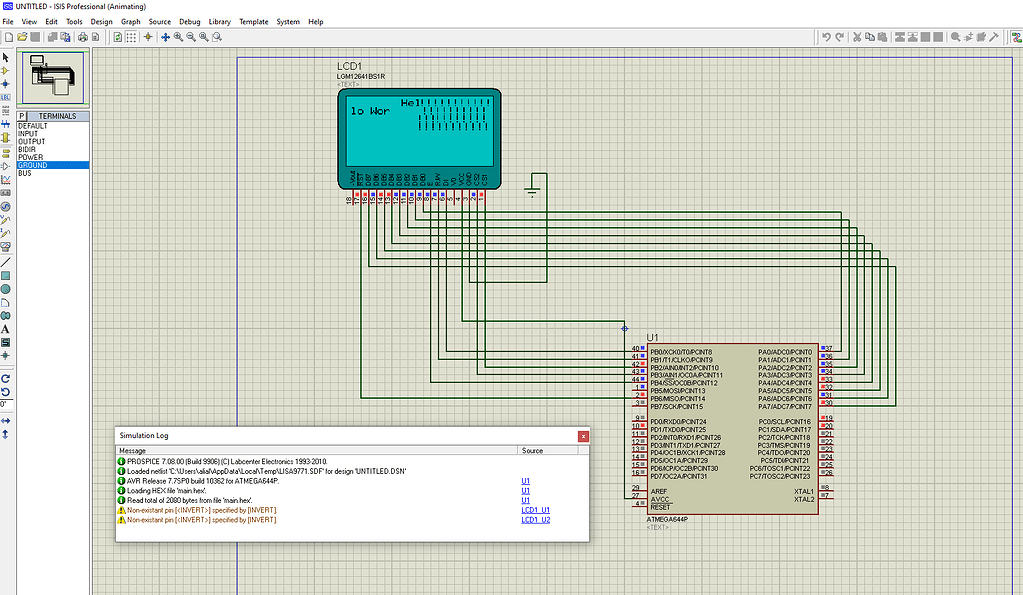Toggle the snap grid display
Viewport: 1023px width, 595px height.
tap(130, 36)
